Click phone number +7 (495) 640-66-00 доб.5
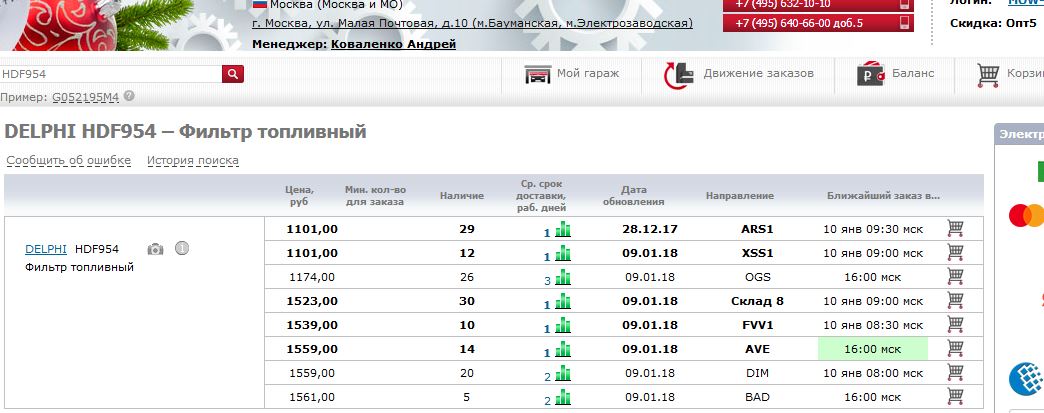This screenshot has width=1044, height=413. 799,23
